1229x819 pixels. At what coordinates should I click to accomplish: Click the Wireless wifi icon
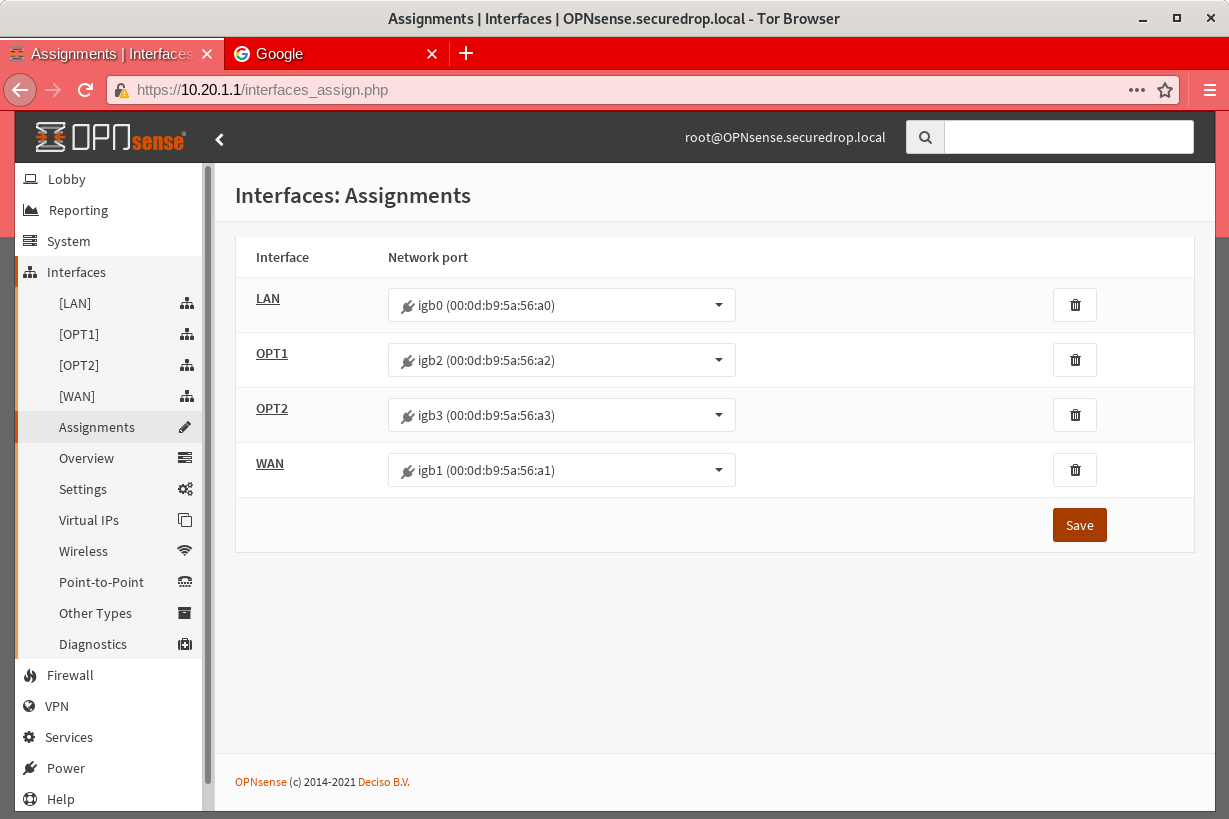tap(184, 551)
